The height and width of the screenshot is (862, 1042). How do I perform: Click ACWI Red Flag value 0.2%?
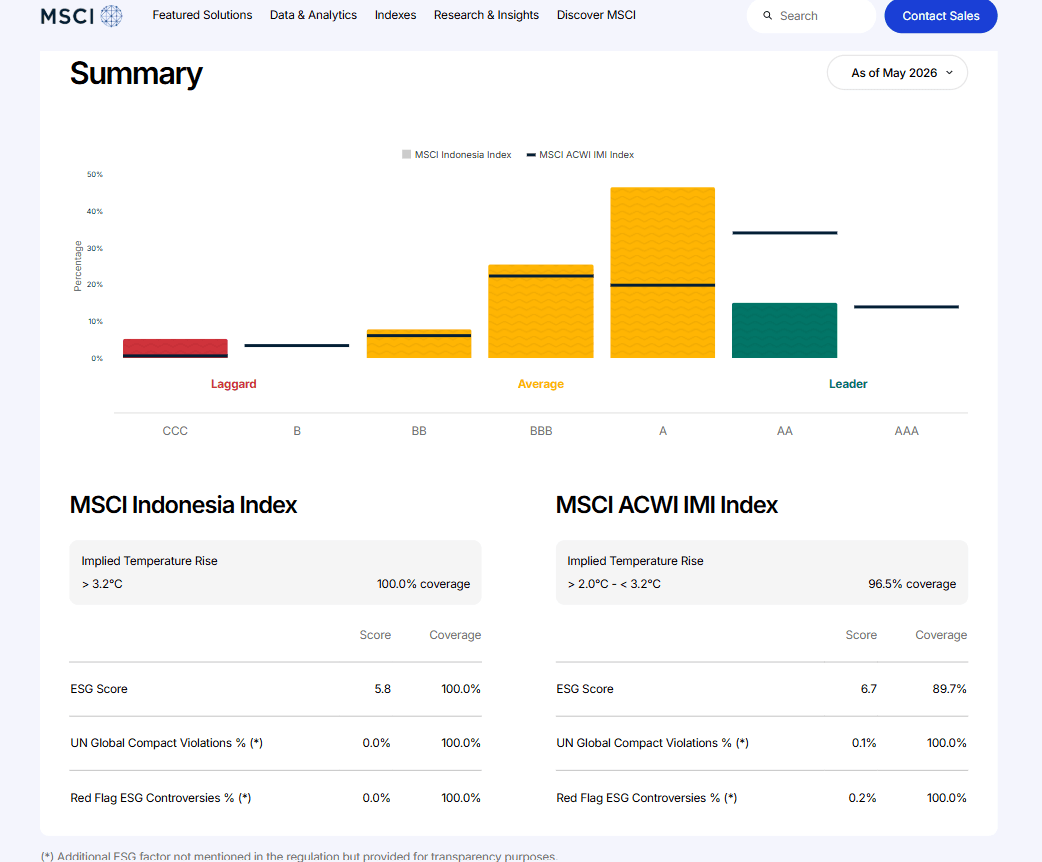(862, 798)
